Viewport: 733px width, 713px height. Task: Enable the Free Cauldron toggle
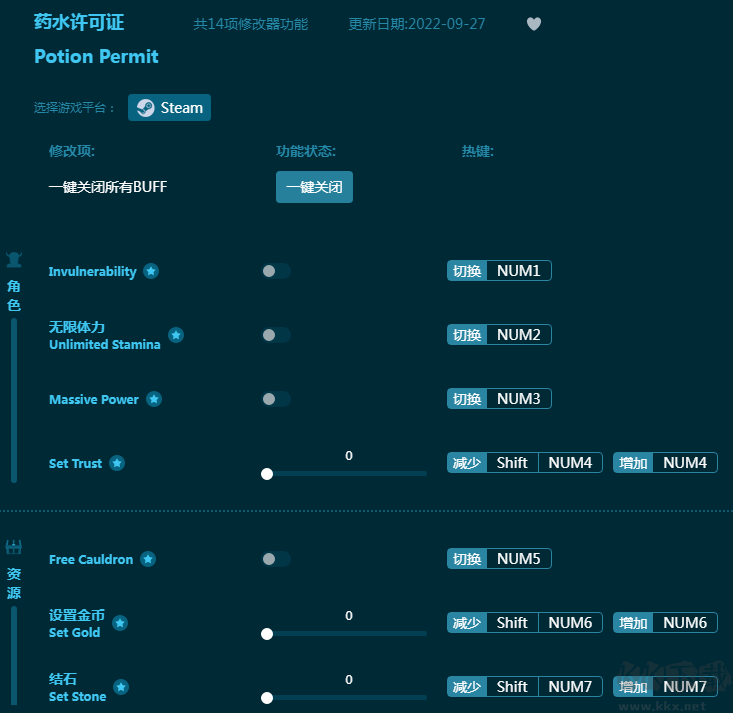click(x=275, y=559)
